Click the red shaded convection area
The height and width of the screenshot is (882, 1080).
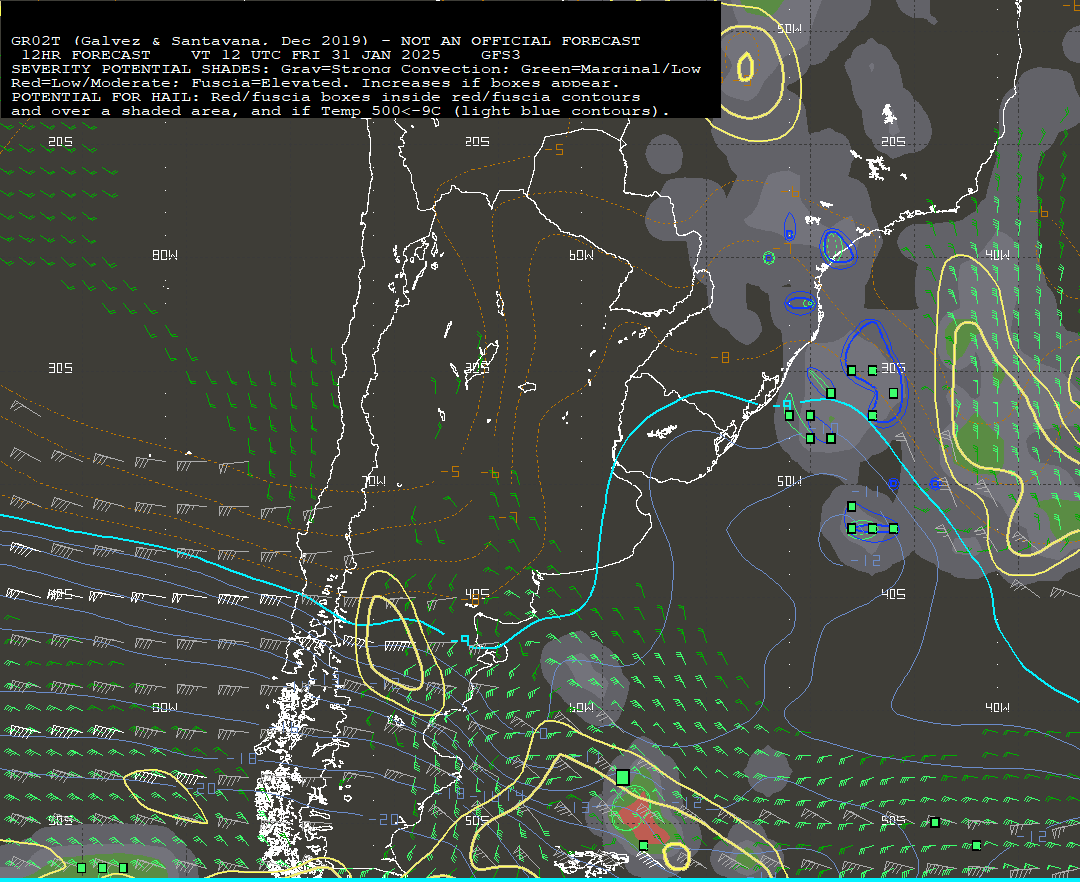(642, 817)
